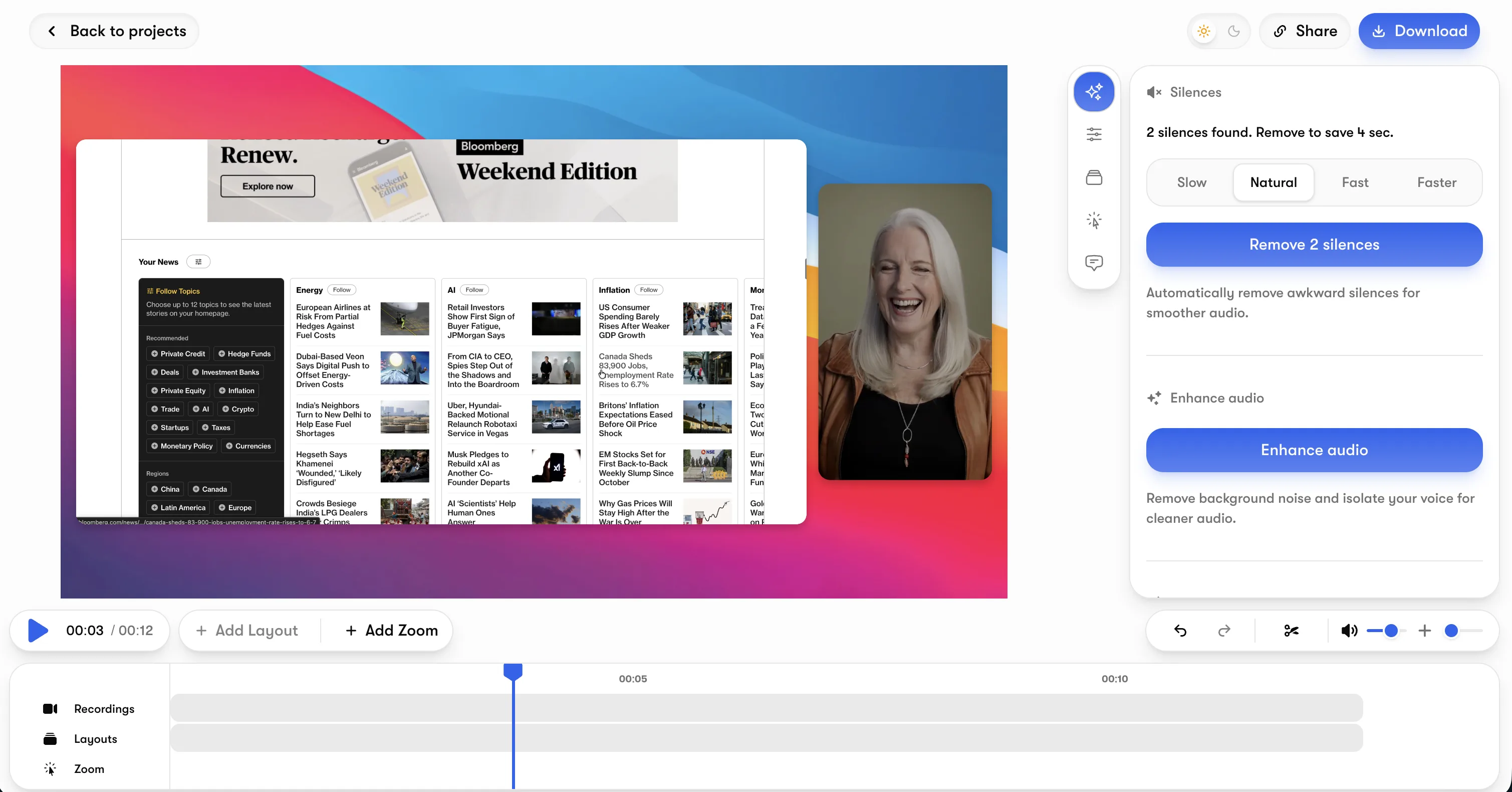Click the Recordings track label

click(104, 709)
